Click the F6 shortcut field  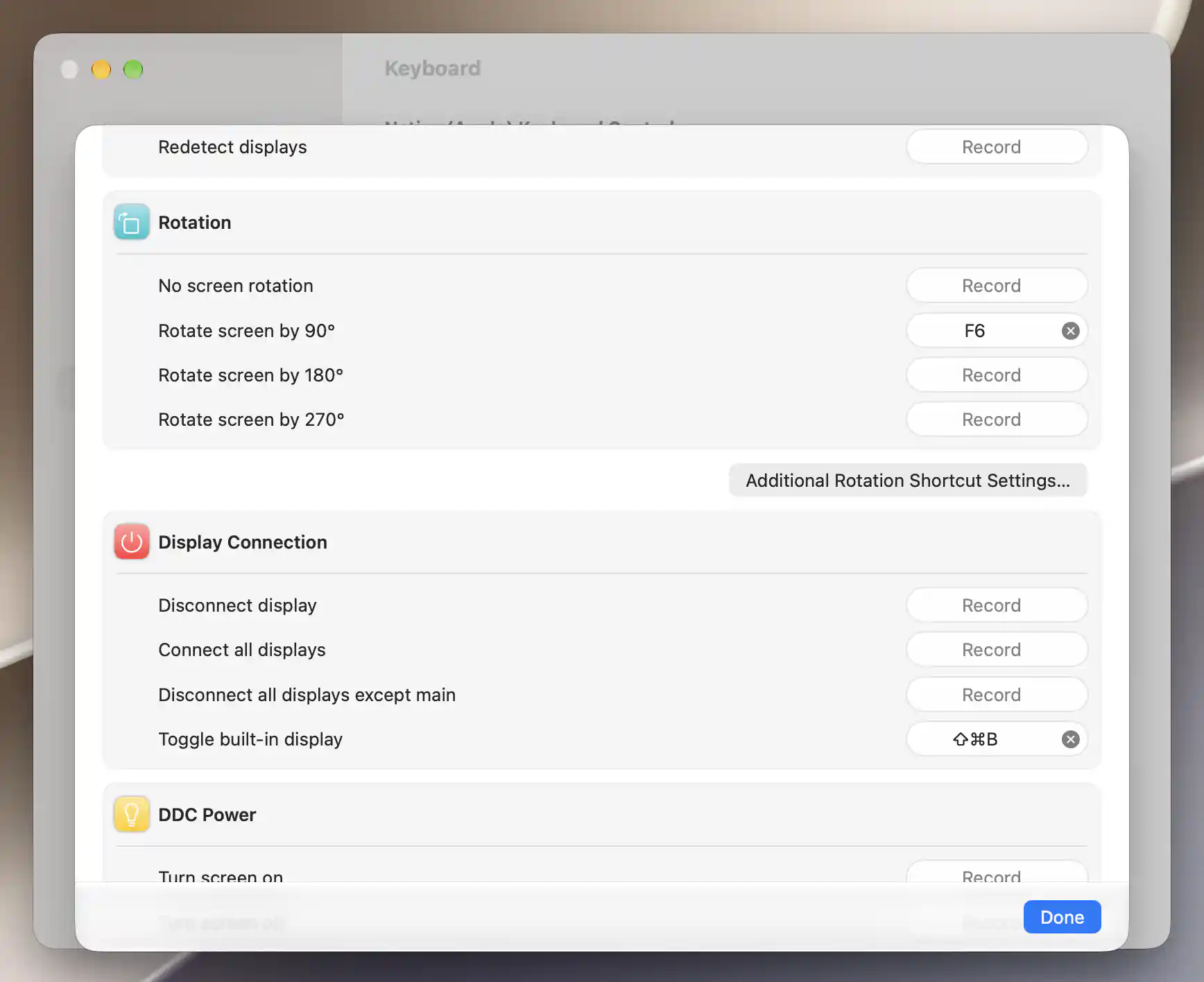click(x=997, y=331)
